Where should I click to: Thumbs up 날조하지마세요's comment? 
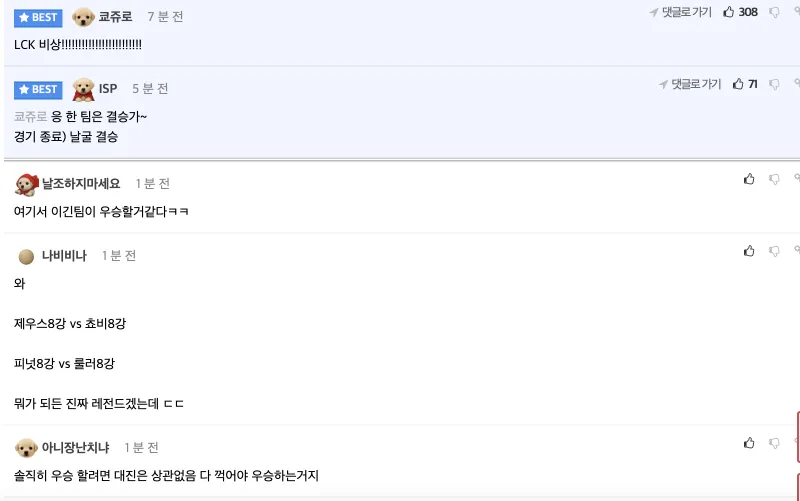coord(749,179)
